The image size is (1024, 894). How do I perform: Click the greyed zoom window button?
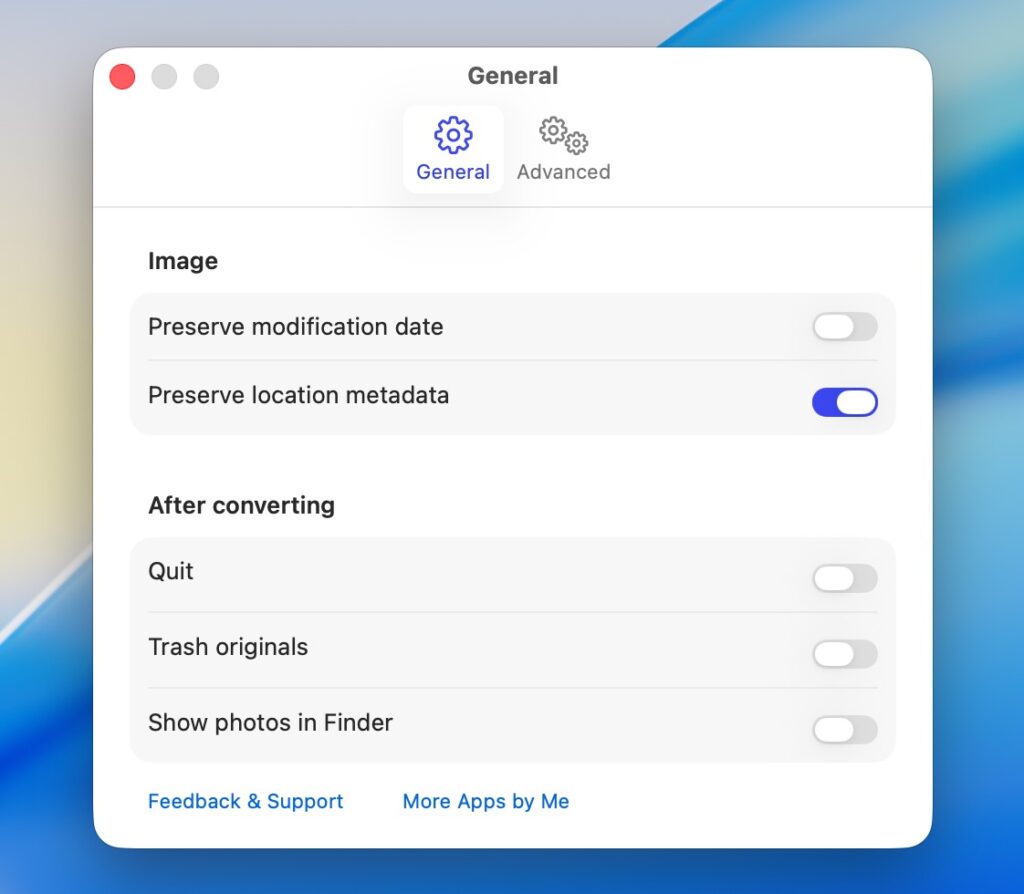click(206, 76)
